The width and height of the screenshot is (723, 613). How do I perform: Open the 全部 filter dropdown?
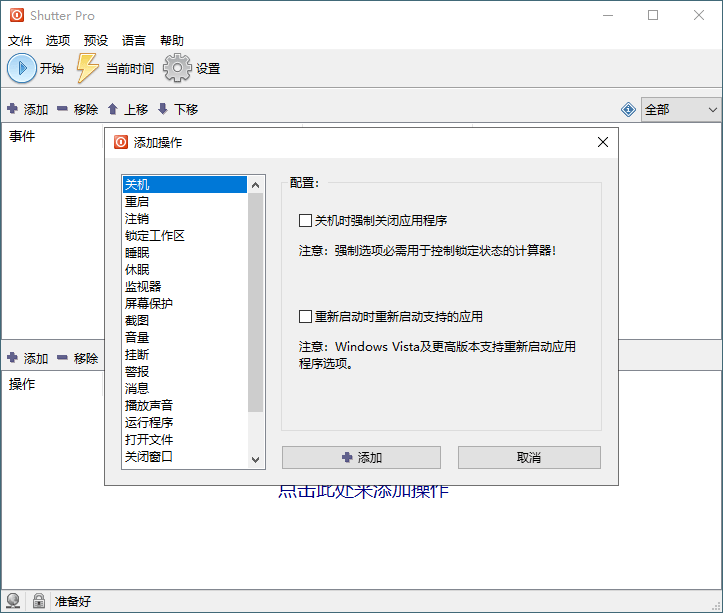coord(681,109)
